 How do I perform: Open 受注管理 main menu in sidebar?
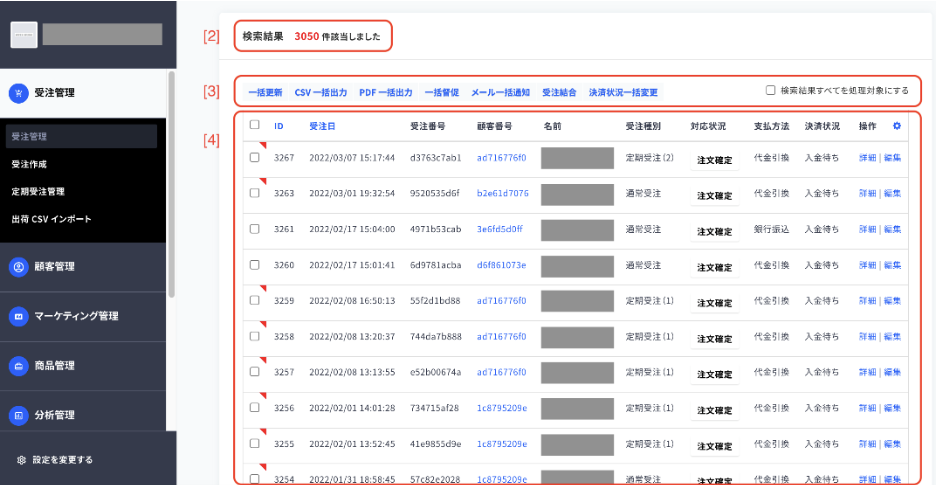pos(83,93)
